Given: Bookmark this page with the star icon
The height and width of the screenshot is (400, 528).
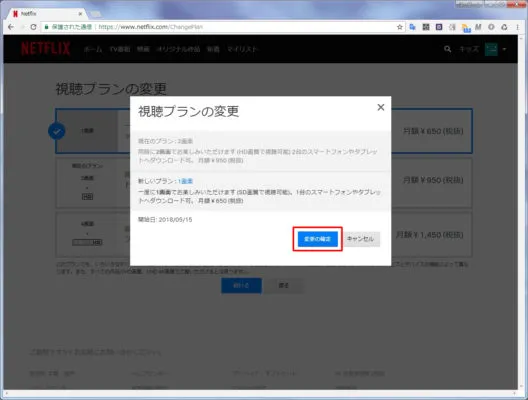Looking at the screenshot, I should pos(400,27).
